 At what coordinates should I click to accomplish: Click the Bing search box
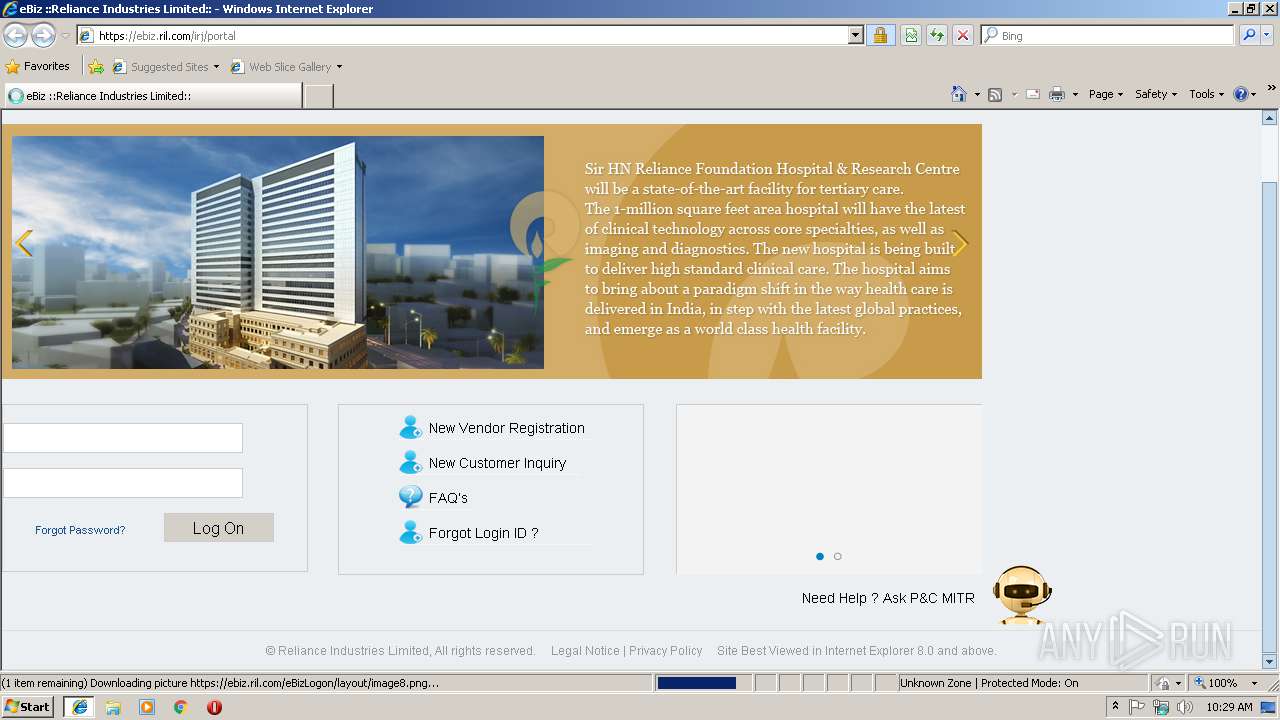1108,35
